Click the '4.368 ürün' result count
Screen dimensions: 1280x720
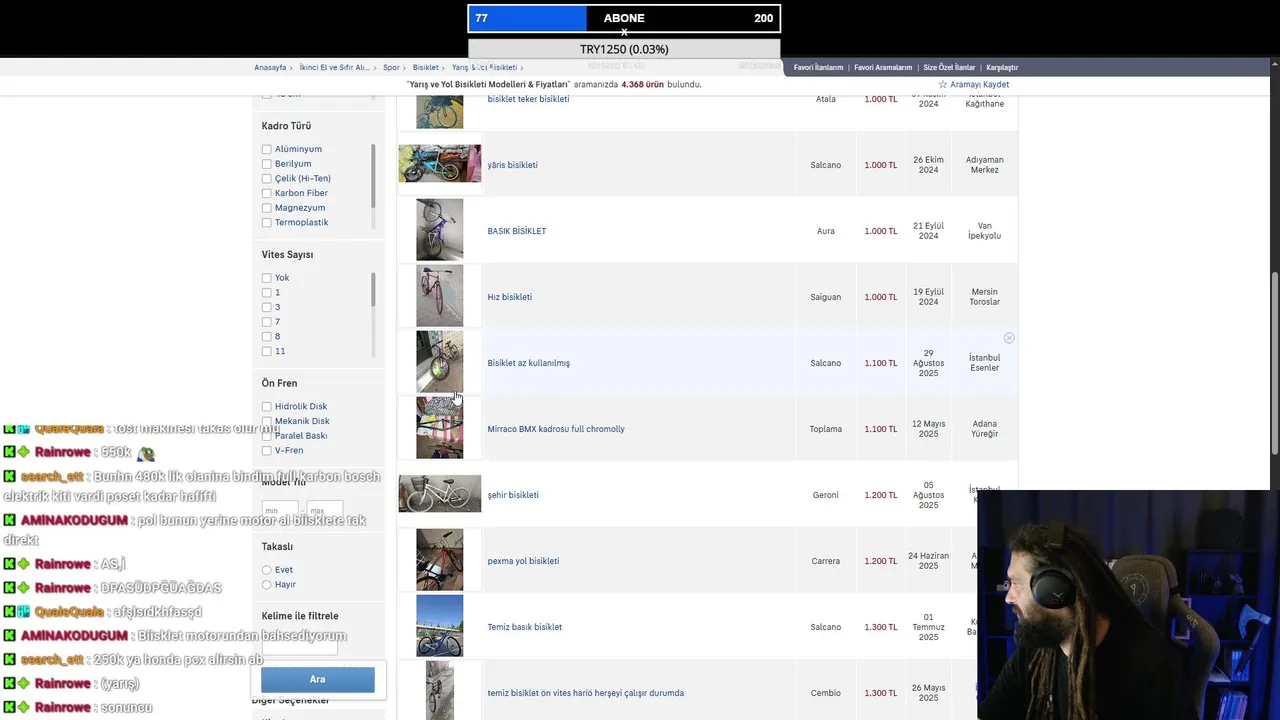coord(642,84)
